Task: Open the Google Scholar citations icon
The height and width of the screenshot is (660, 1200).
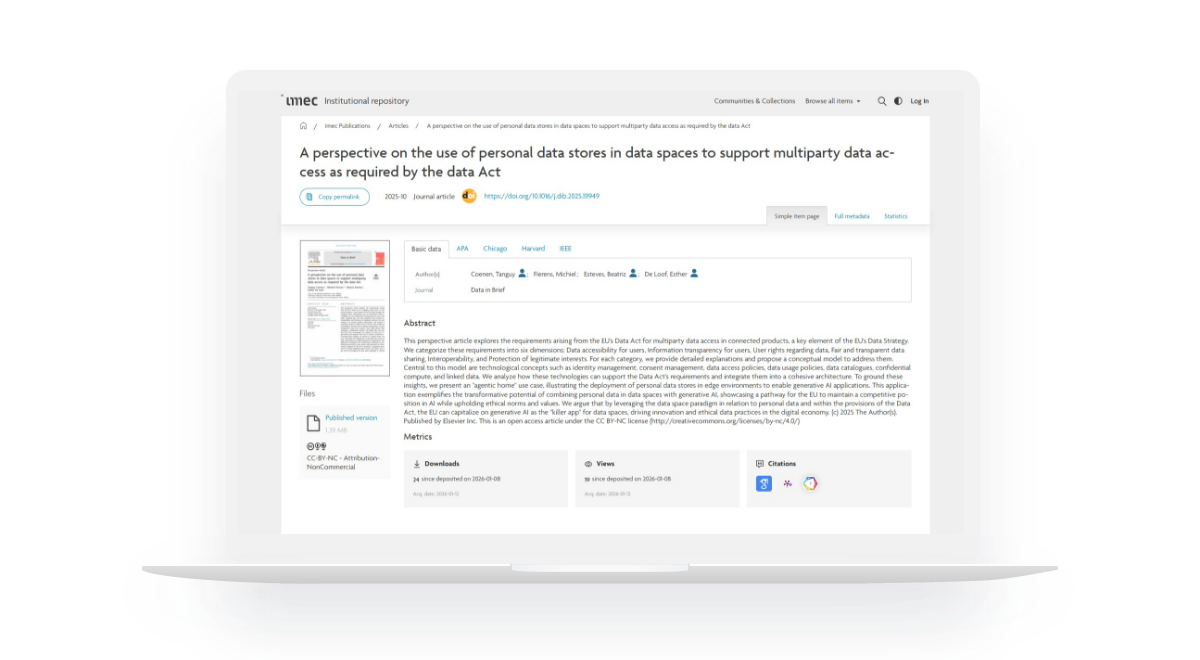Action: [764, 484]
